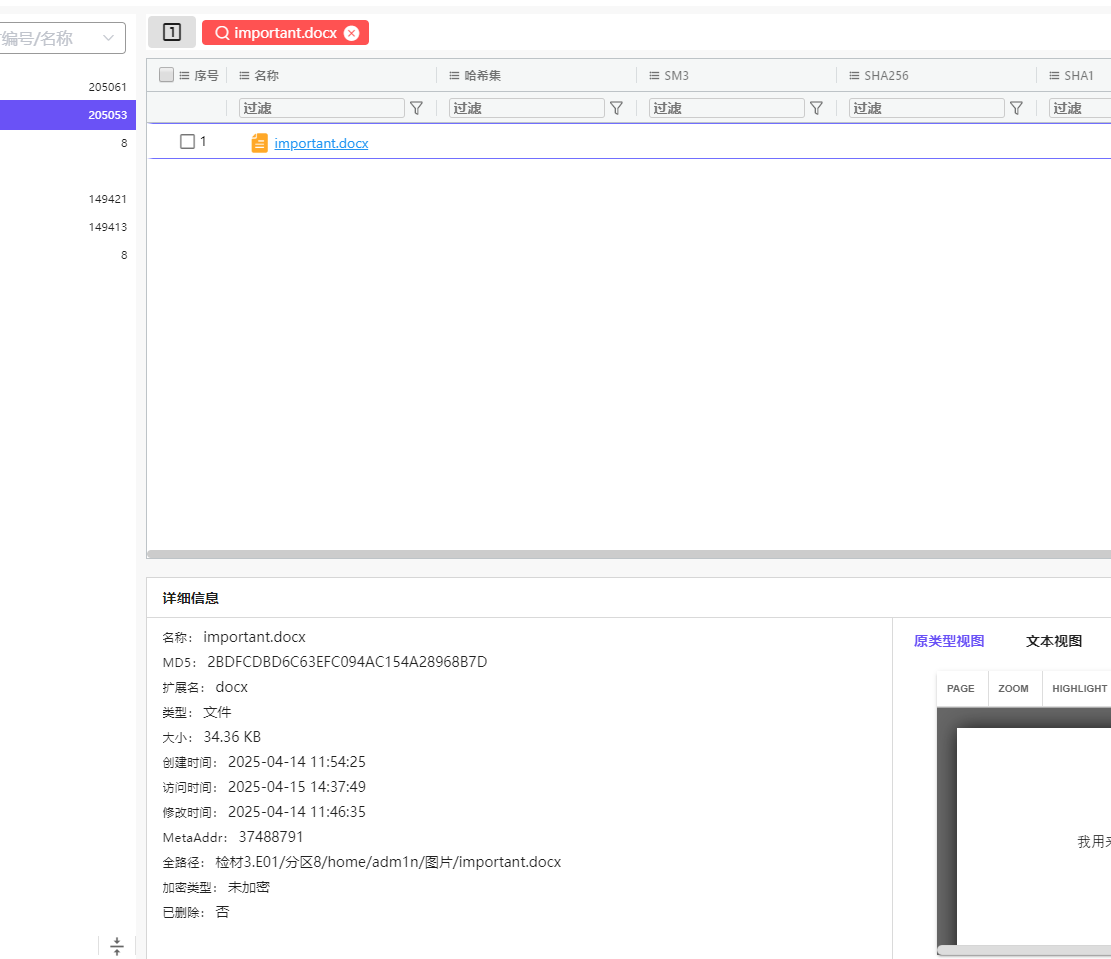Image resolution: width=1111 pixels, height=959 pixels.
Task: Click the filter funnel icon for SM3 column
Action: (x=816, y=108)
